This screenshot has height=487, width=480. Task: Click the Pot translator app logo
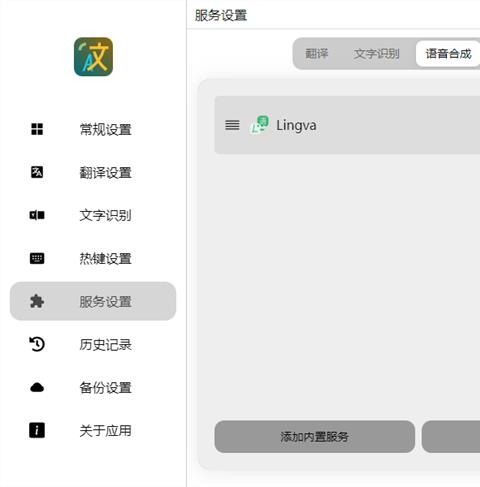click(x=93, y=57)
